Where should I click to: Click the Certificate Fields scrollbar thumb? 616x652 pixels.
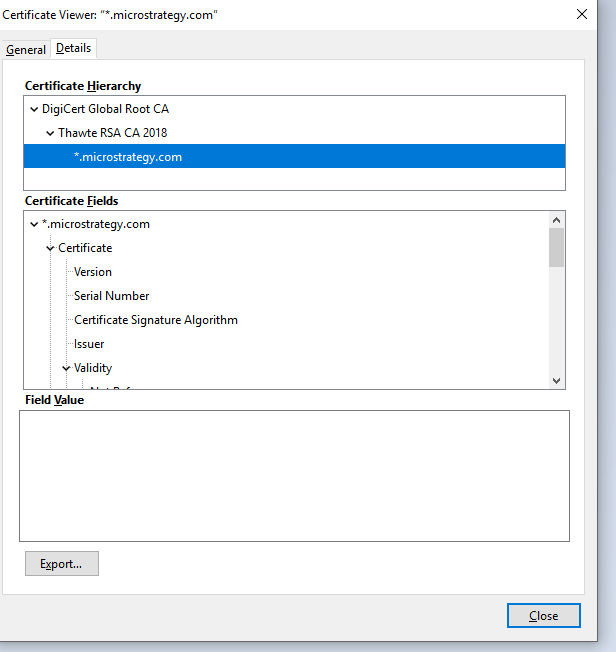[557, 247]
